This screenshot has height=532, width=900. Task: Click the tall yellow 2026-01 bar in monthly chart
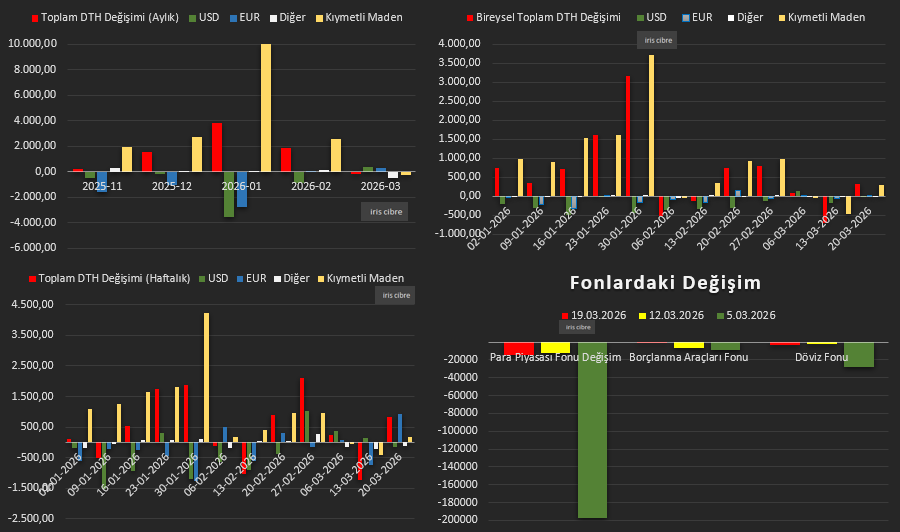tap(266, 108)
